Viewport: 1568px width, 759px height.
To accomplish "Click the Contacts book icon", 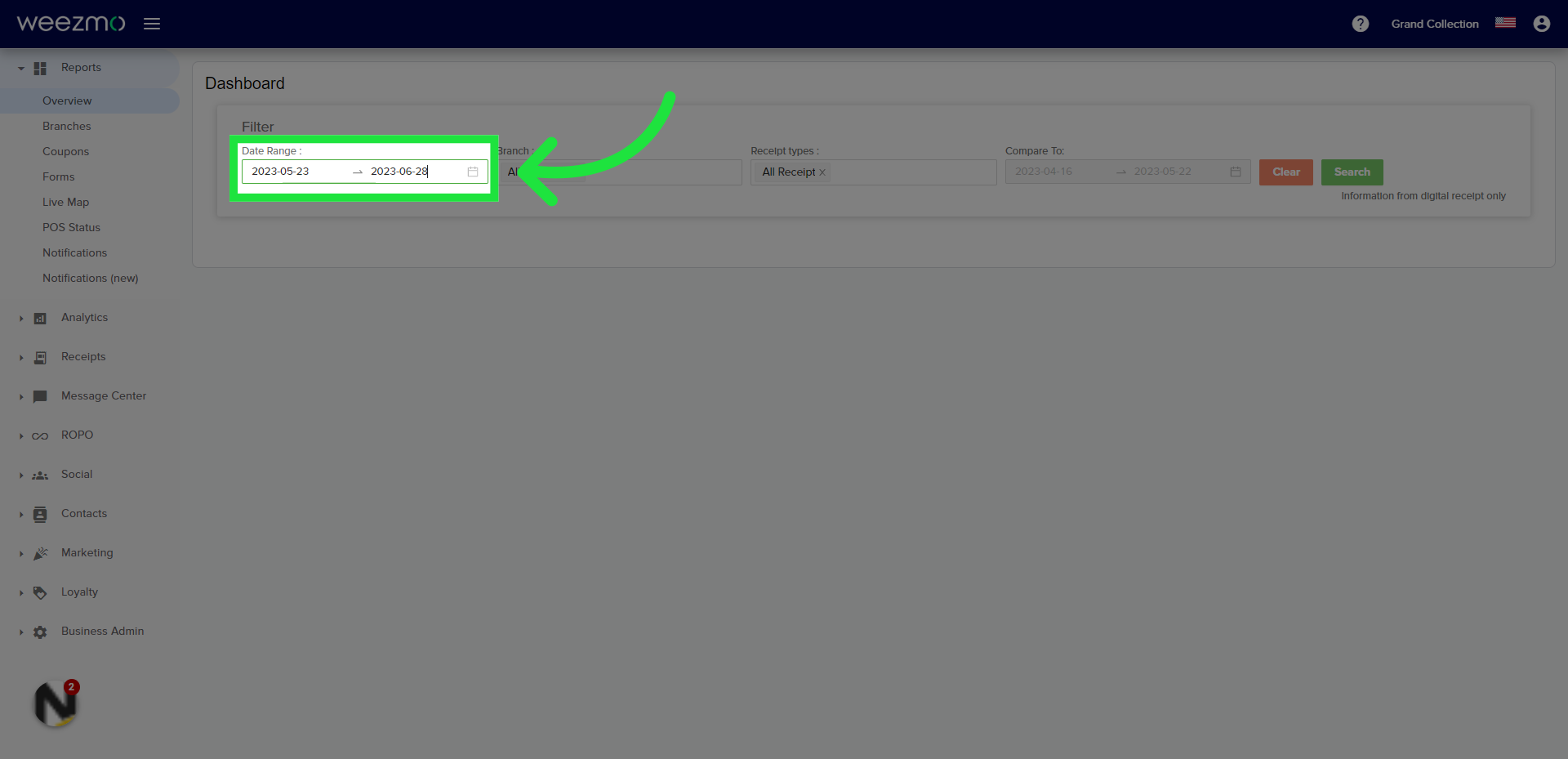I will 40,515.
